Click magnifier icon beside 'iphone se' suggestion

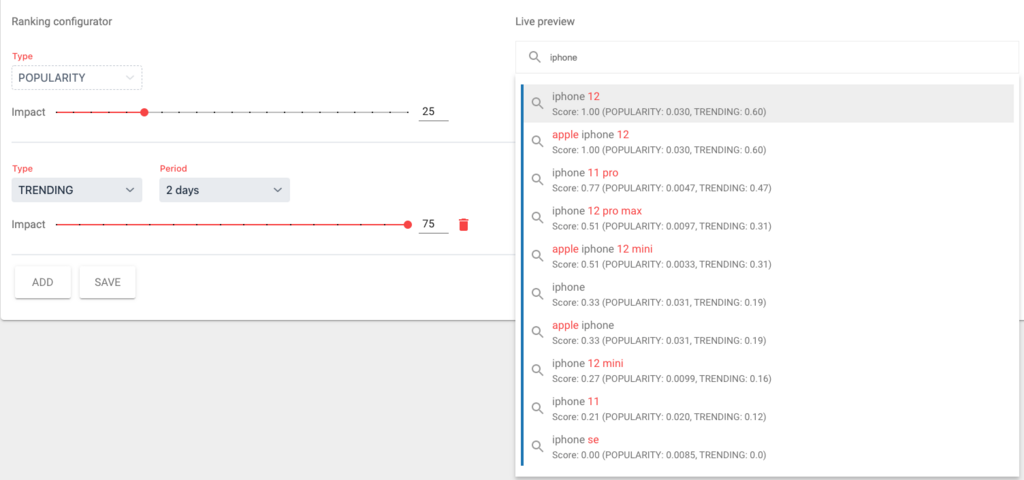tap(537, 446)
